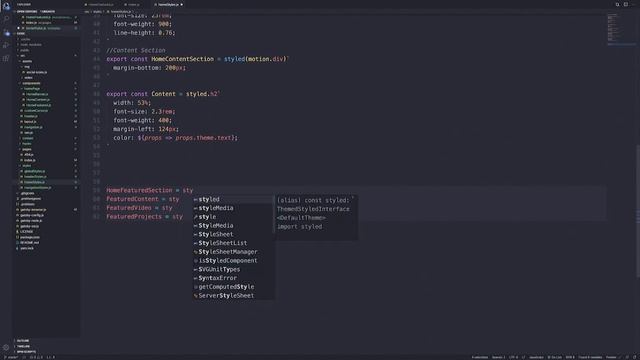Screen dimensions: 640x360
Task: Click the split editor layout icon
Action: click(x=626, y=4)
